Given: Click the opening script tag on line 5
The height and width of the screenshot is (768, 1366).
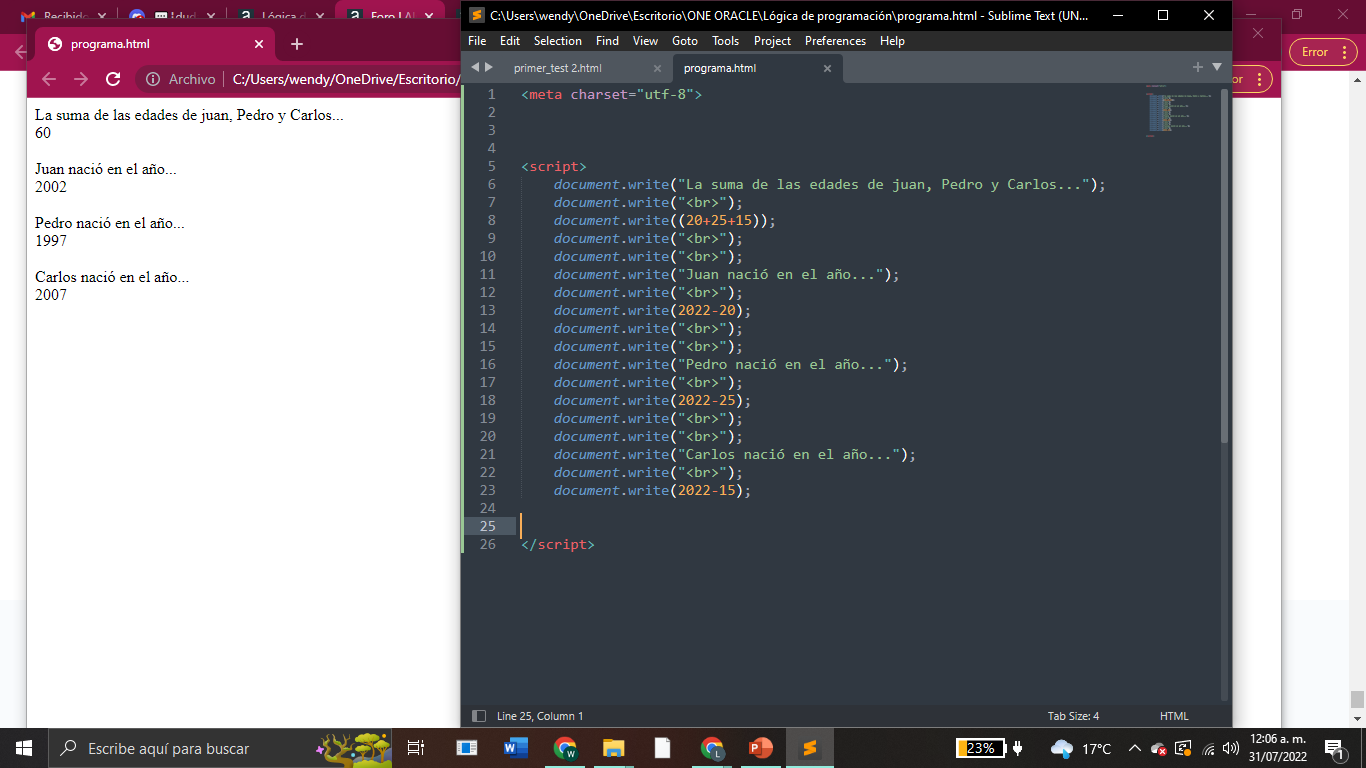Looking at the screenshot, I should pos(553,166).
